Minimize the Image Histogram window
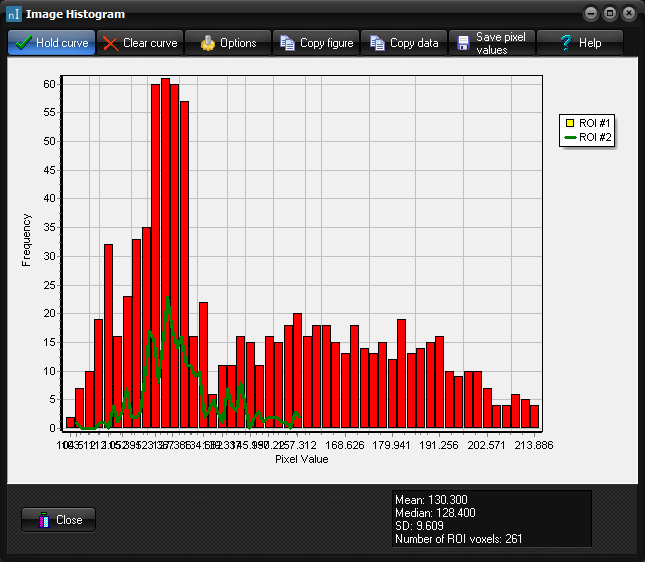 [x=592, y=14]
